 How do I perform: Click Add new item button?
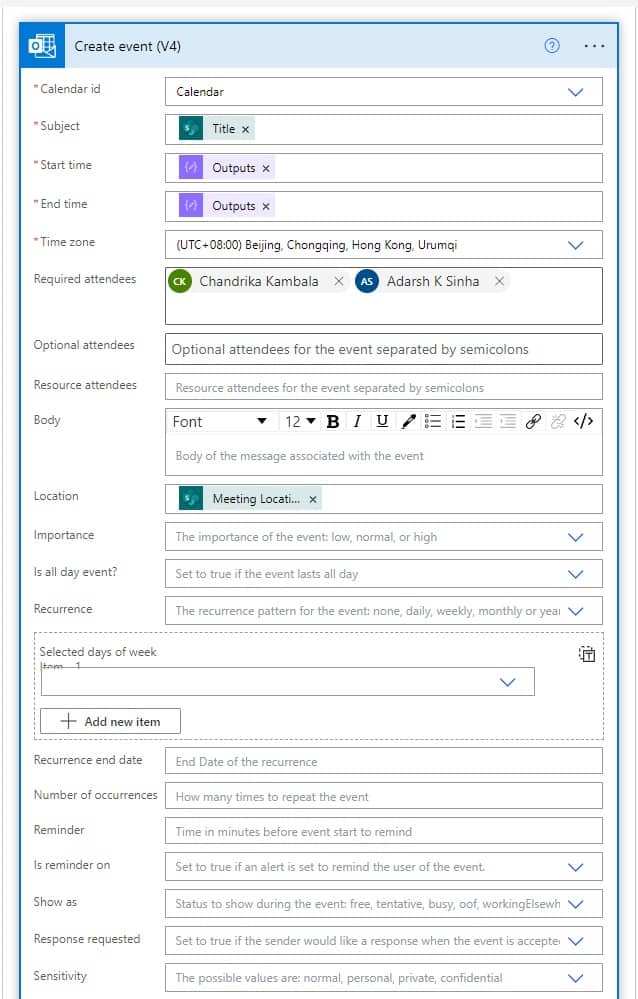[110, 721]
